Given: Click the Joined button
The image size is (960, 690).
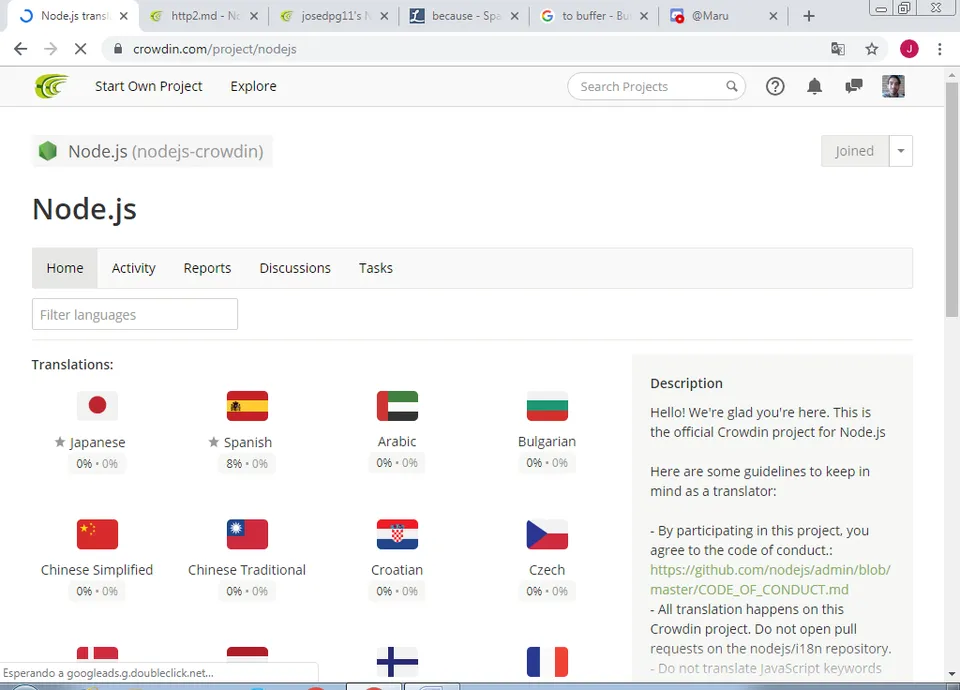Looking at the screenshot, I should [855, 151].
